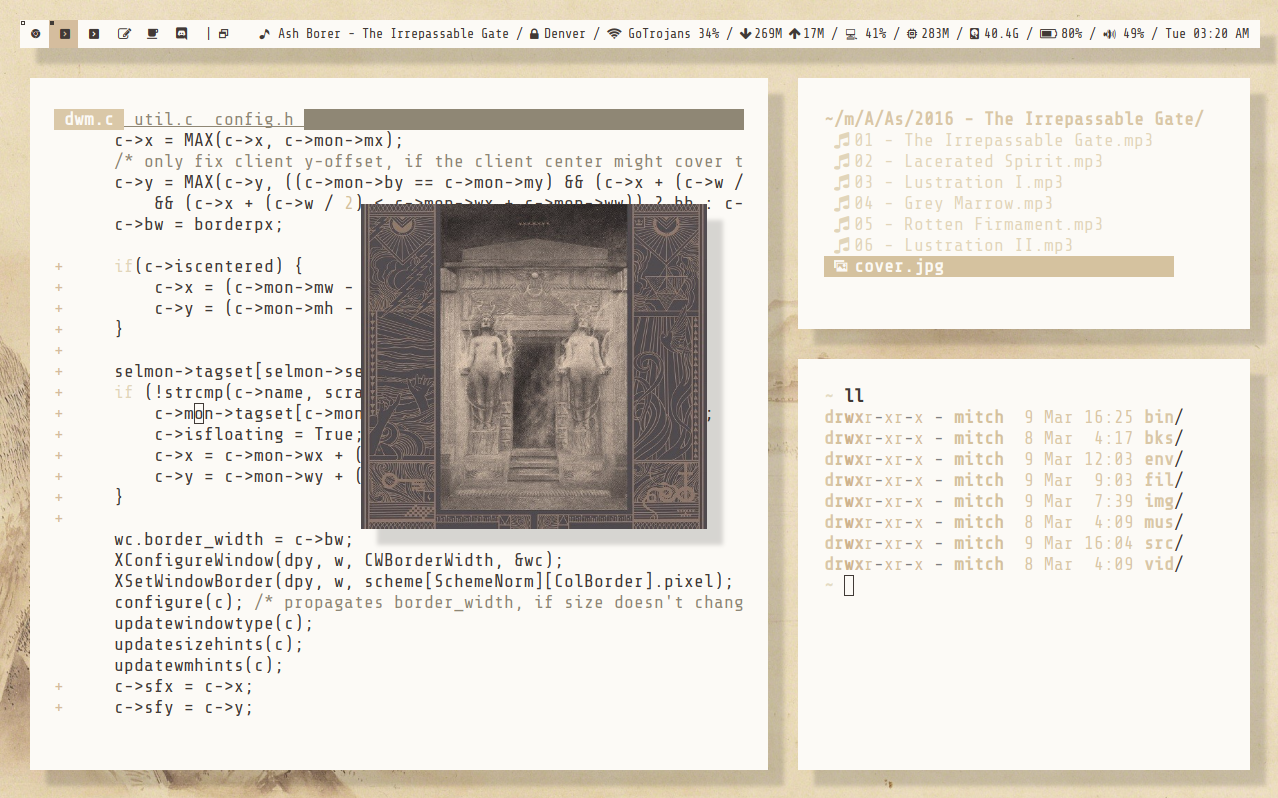This screenshot has height=798, width=1278.
Task: Select the pencil edit icon in the top bar
Action: [124, 33]
